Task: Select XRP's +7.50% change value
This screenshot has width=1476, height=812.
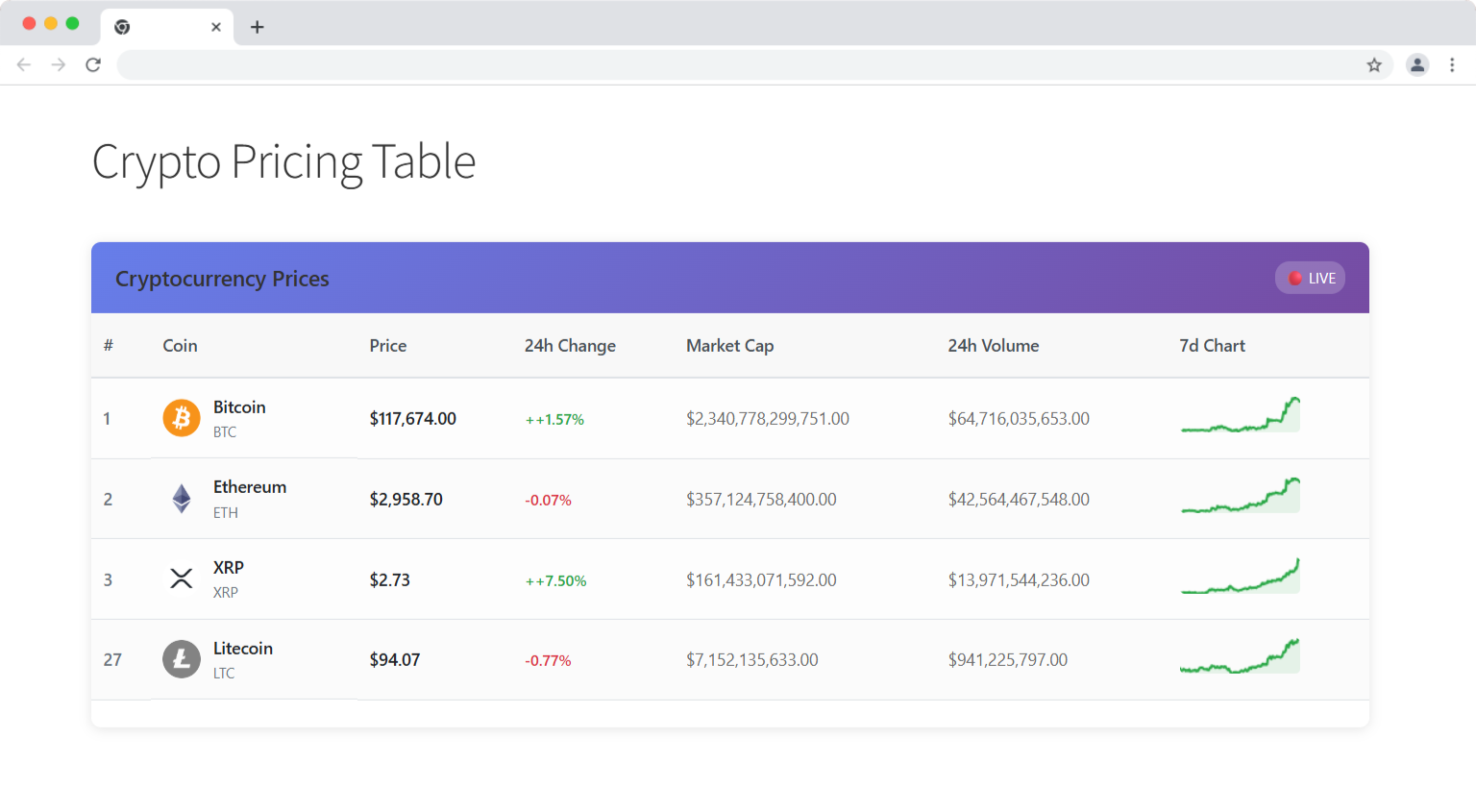Action: [x=556, y=579]
